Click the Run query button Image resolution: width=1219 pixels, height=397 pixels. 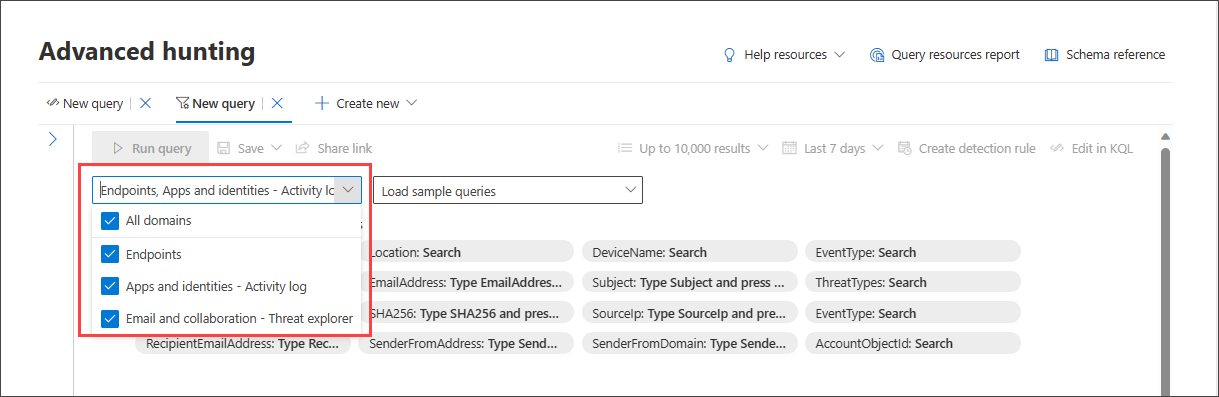(151, 148)
